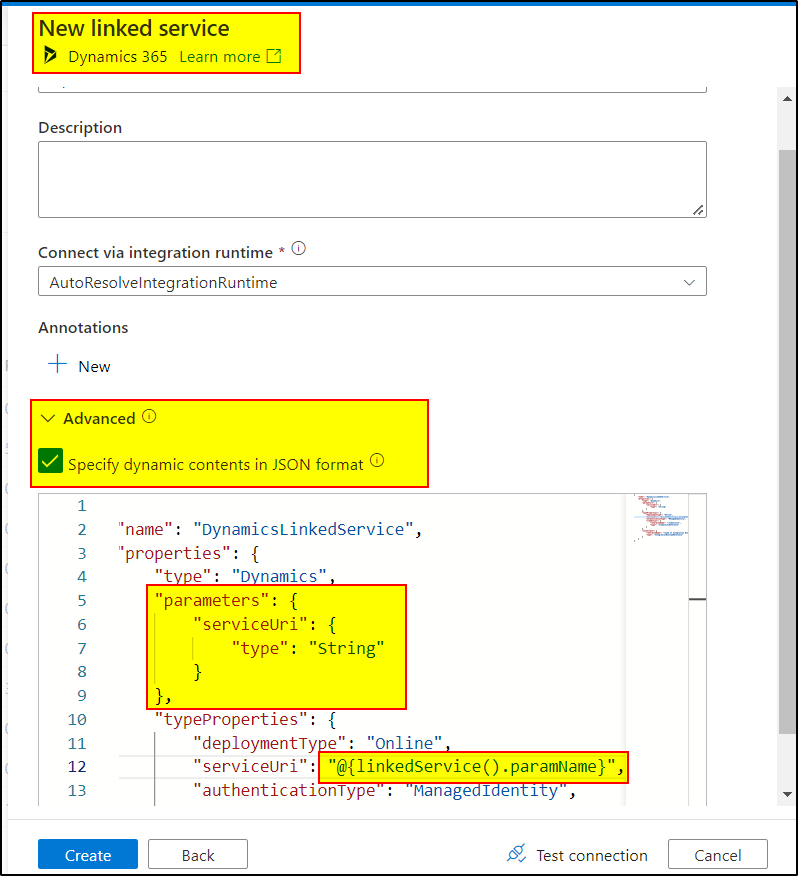Screen dimensions: 798x876
Task: Click the Learn more link
Action: 220,57
